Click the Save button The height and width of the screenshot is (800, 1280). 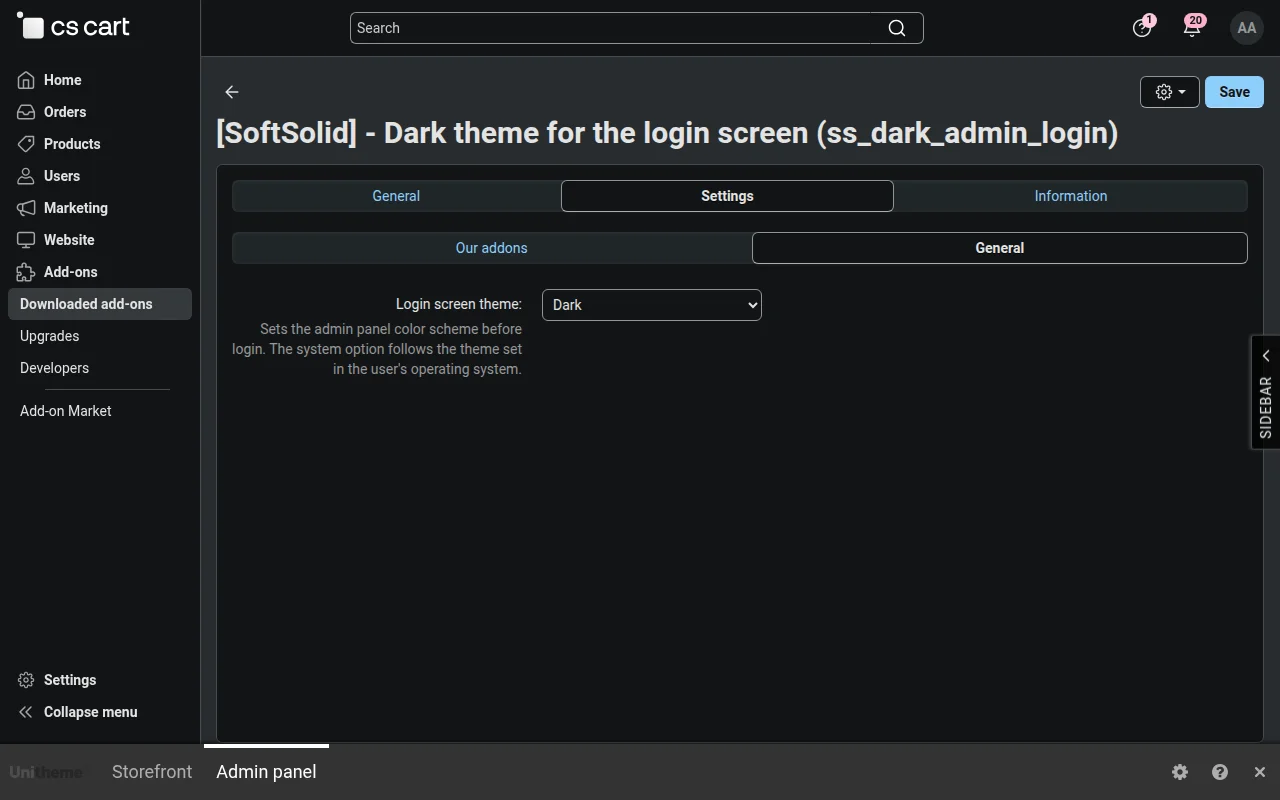tap(1234, 92)
